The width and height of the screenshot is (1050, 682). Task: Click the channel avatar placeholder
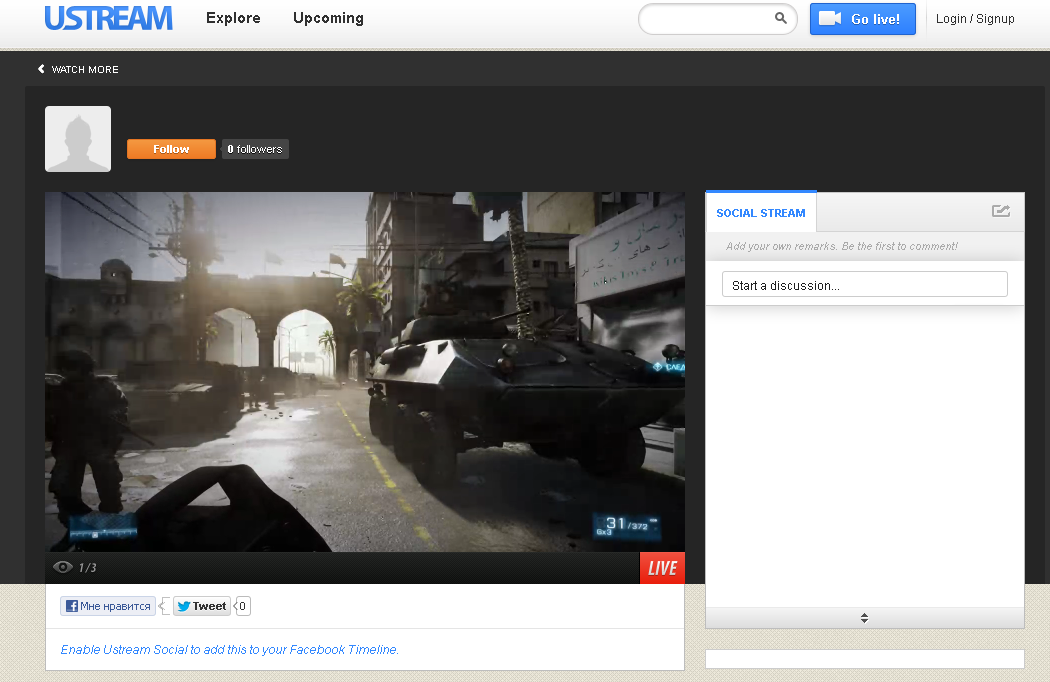pyautogui.click(x=78, y=139)
